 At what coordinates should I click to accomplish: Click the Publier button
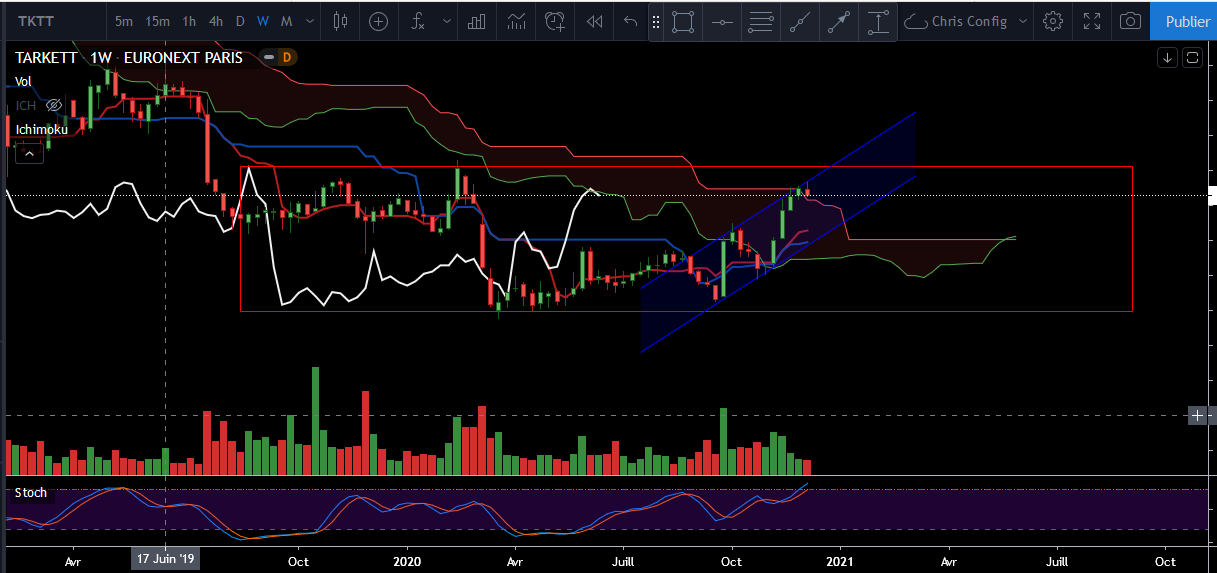tap(1187, 21)
